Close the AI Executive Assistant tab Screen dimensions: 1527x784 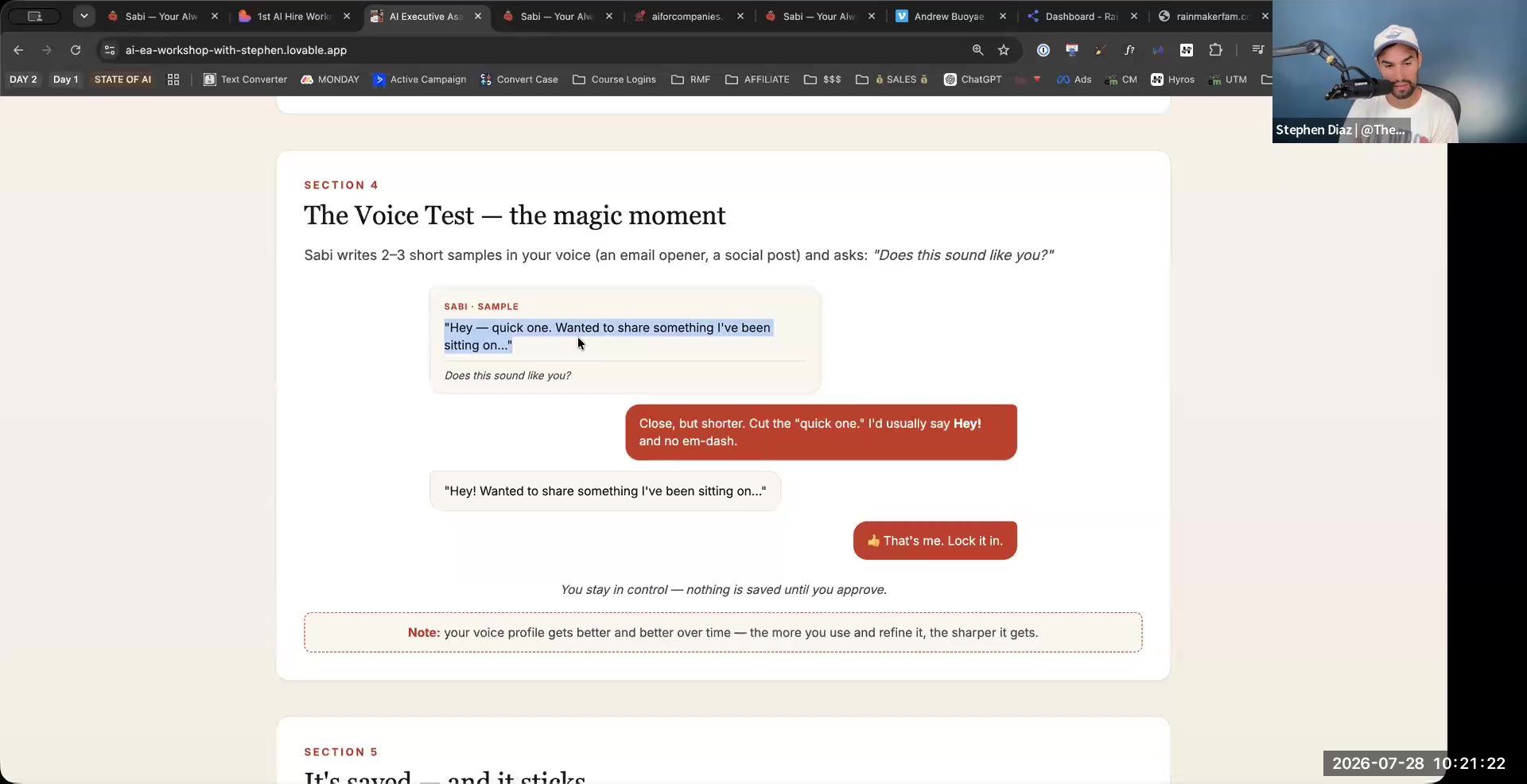click(x=478, y=16)
